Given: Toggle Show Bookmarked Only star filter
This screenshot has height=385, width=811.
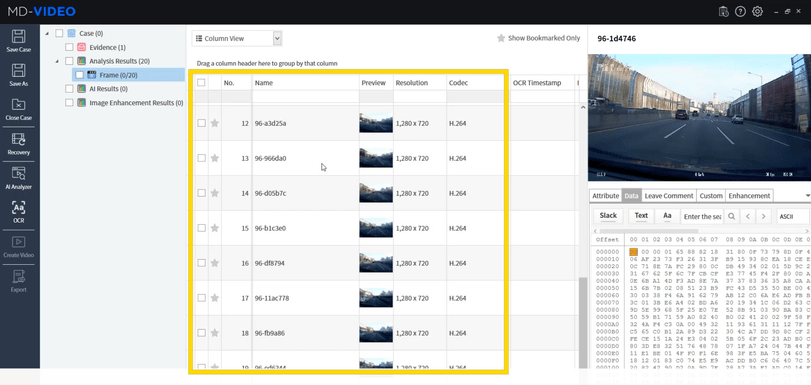Looking at the screenshot, I should pyautogui.click(x=501, y=38).
